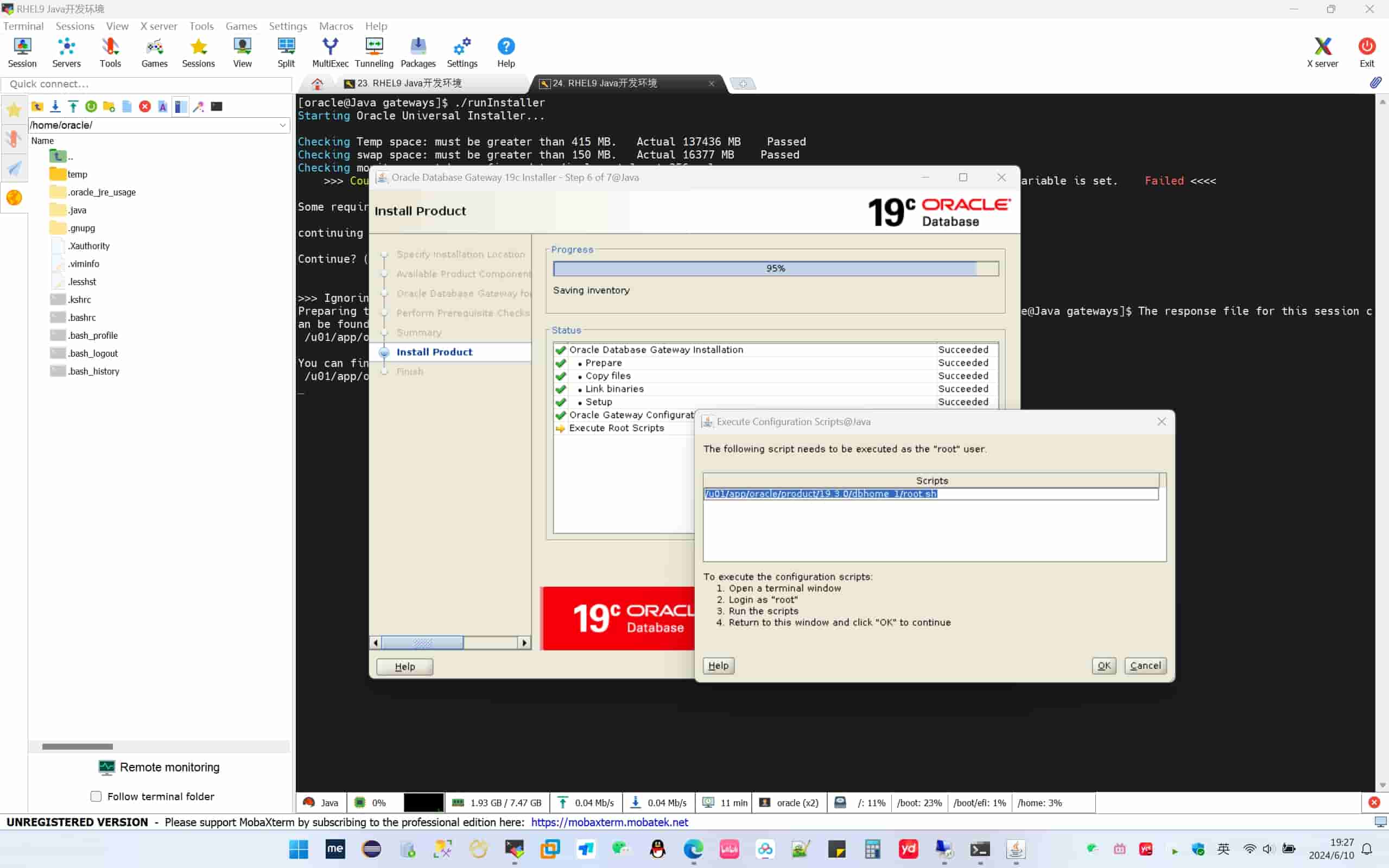
Task: Click the Quick connect input field
Action: click(147, 84)
